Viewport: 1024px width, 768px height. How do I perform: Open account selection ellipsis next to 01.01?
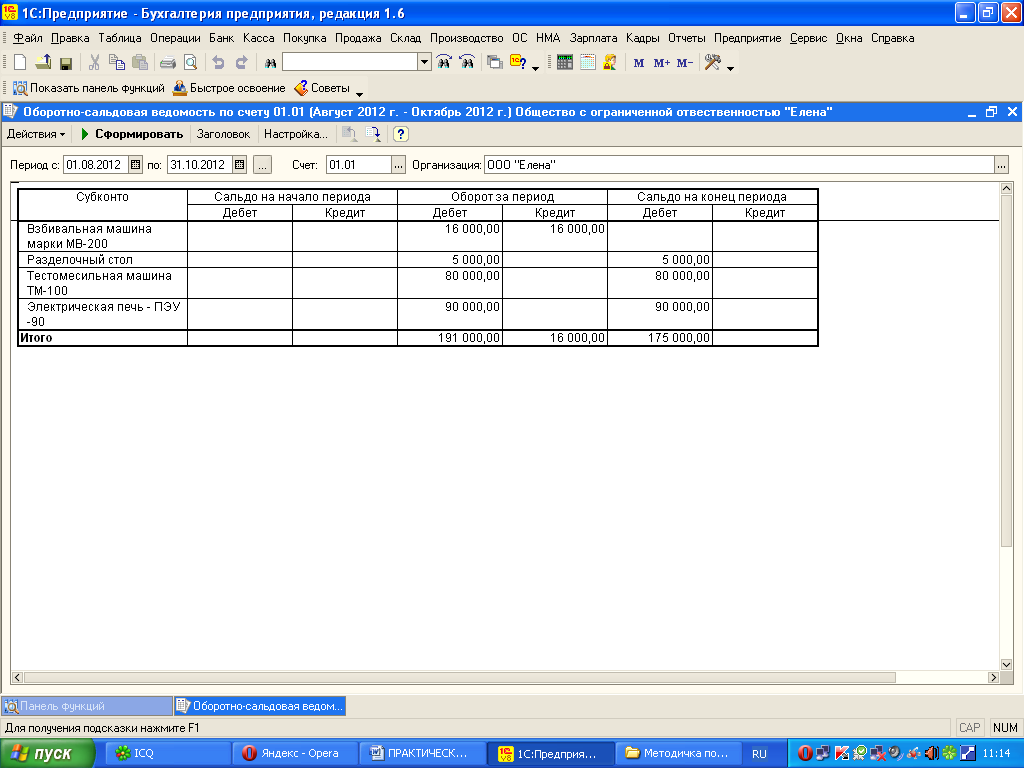click(398, 165)
